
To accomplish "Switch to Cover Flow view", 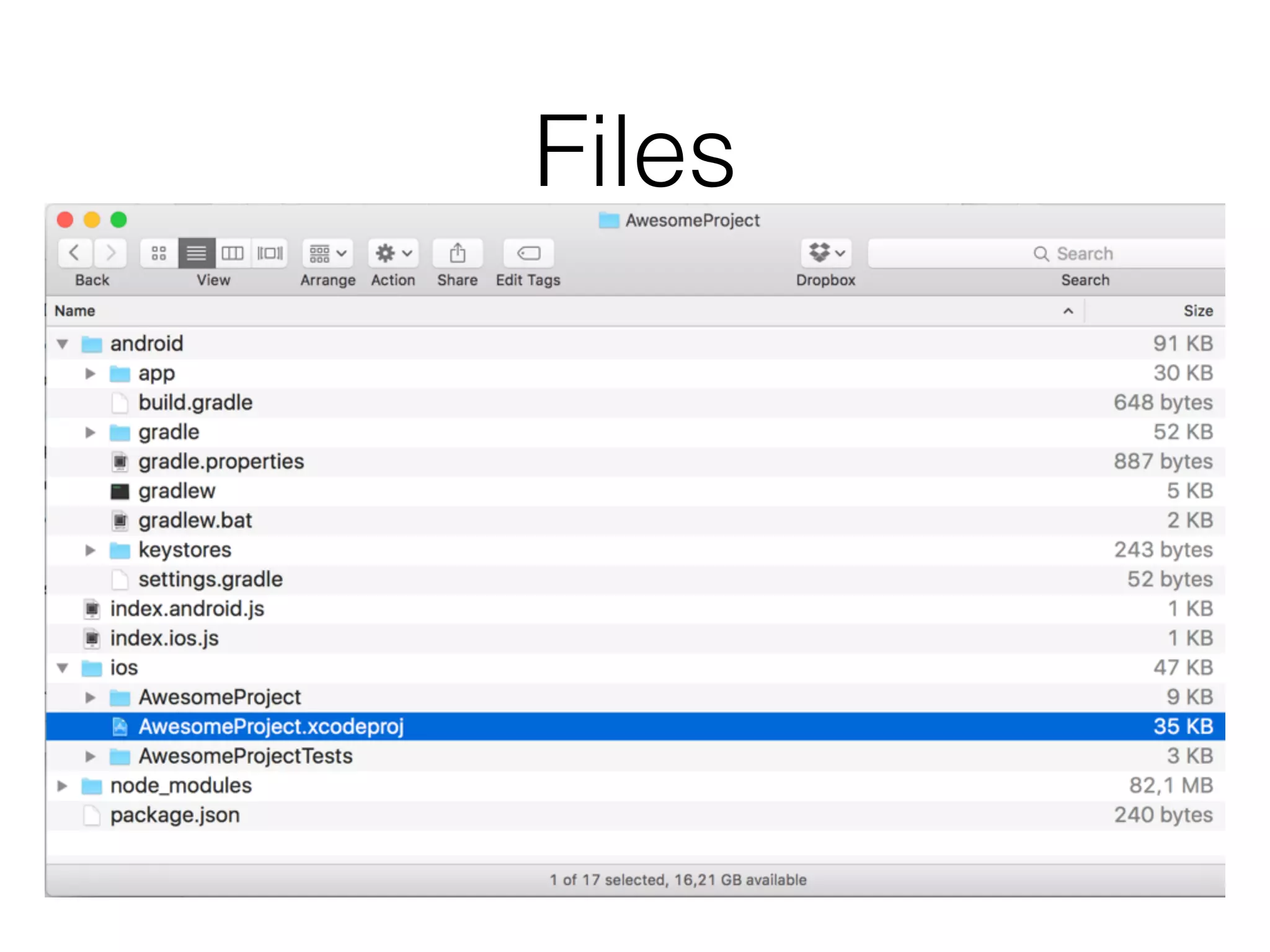I will pos(270,253).
